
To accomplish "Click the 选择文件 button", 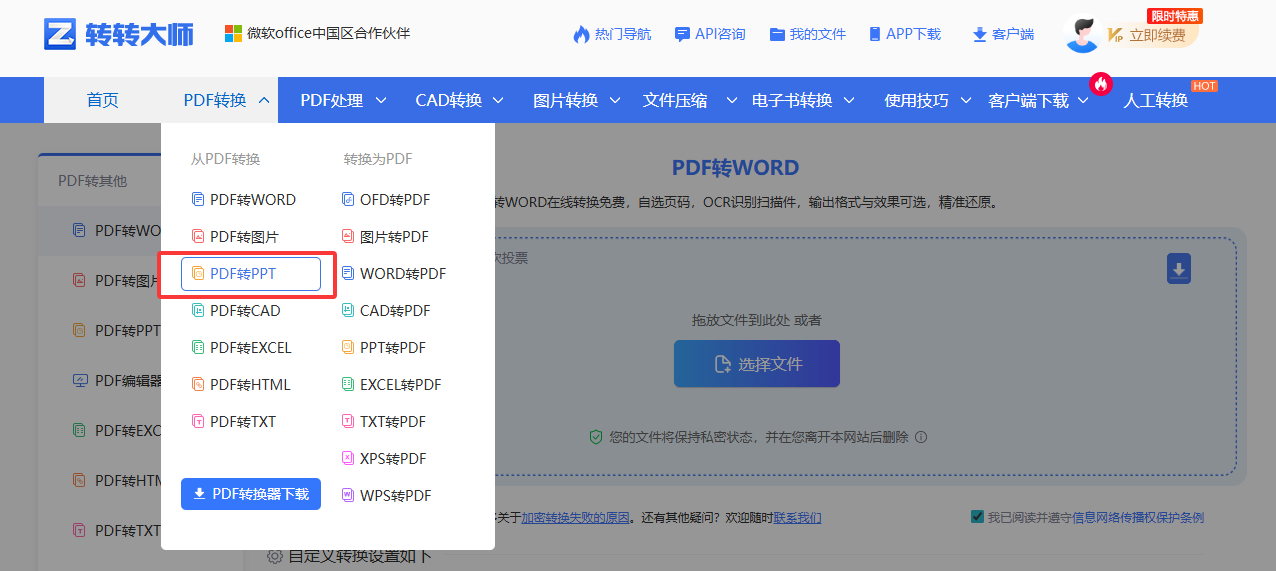I will 757,364.
